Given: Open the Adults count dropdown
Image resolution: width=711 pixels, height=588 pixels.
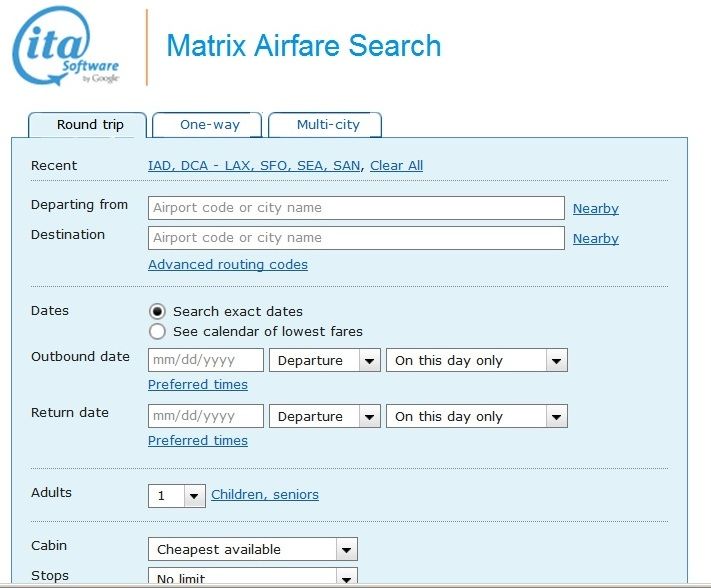Looking at the screenshot, I should click(x=177, y=495).
